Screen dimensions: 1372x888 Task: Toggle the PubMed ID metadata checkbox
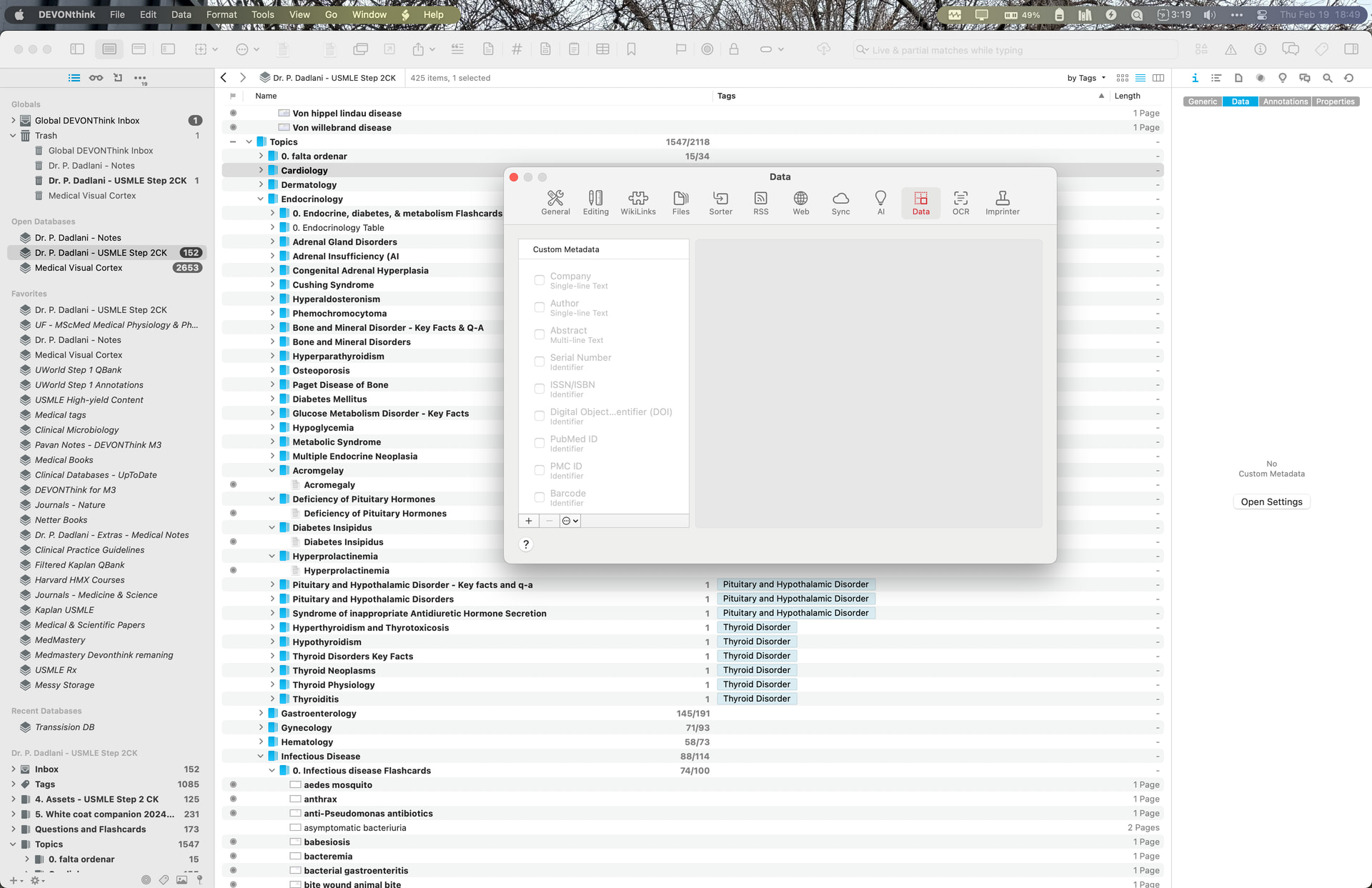click(540, 443)
